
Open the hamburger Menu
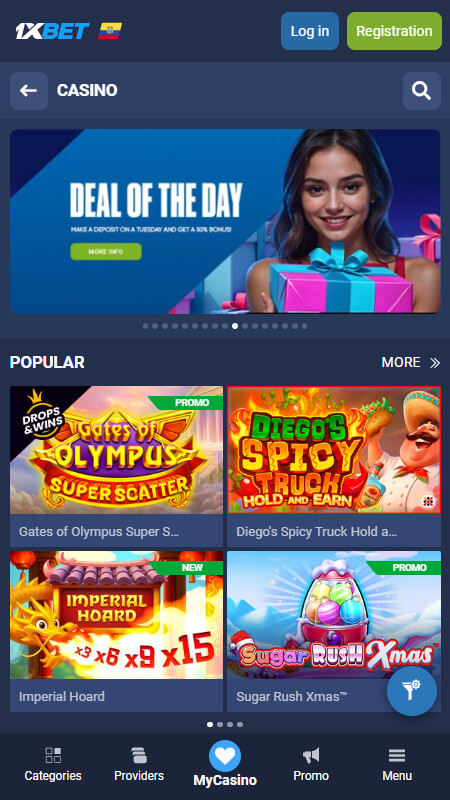397,765
